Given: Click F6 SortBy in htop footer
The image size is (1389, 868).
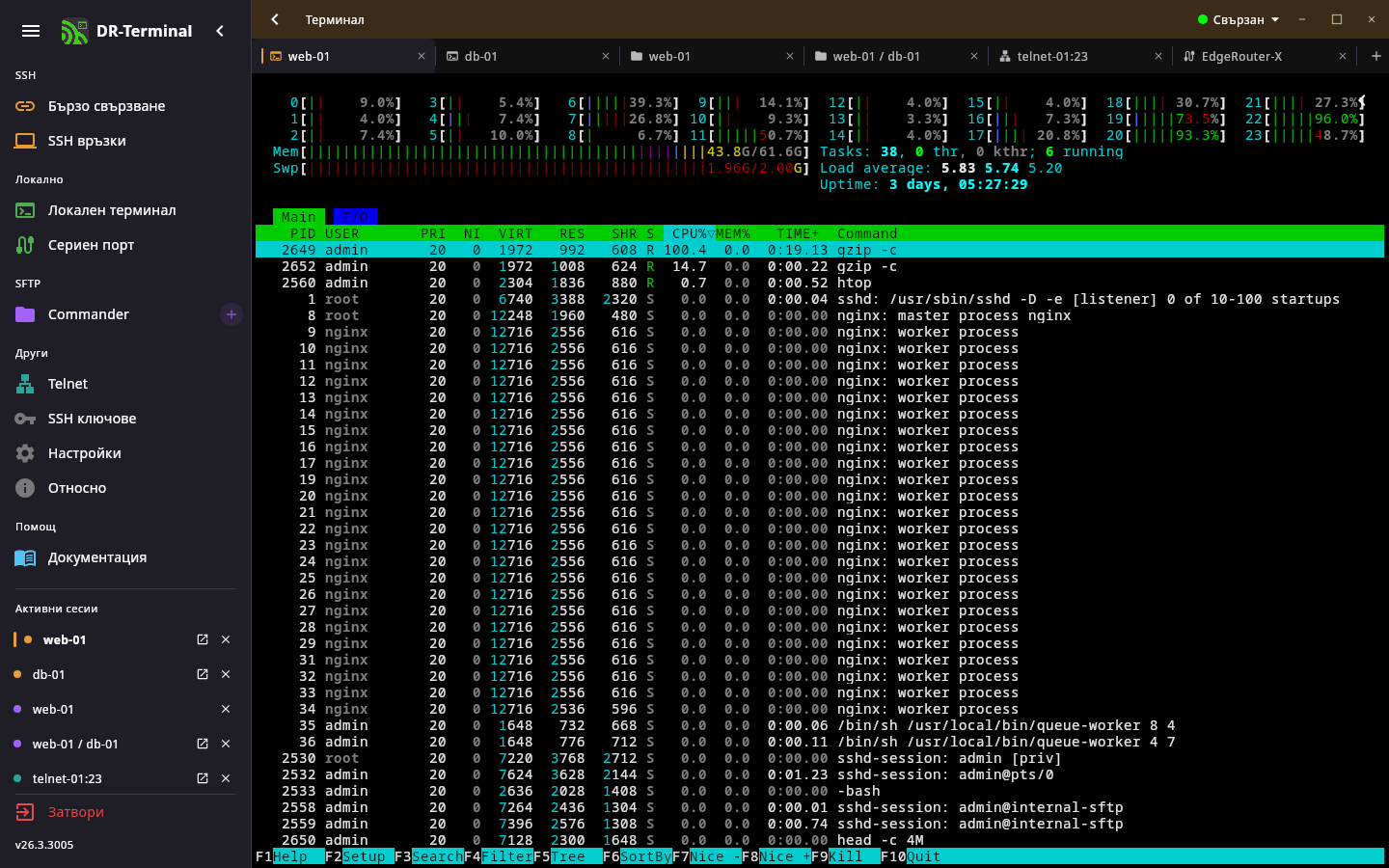Looking at the screenshot, I should pos(638,856).
